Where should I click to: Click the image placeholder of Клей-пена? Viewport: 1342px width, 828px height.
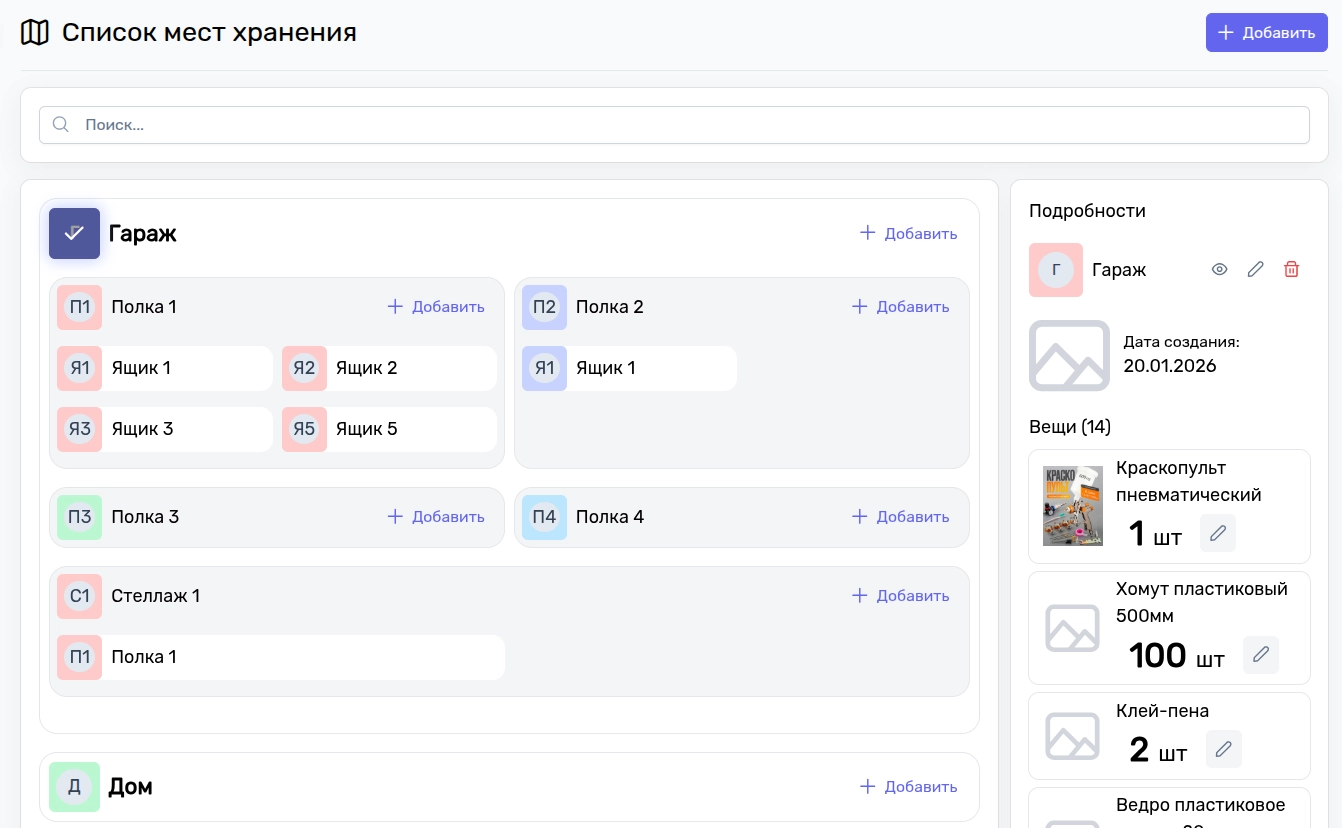point(1072,736)
